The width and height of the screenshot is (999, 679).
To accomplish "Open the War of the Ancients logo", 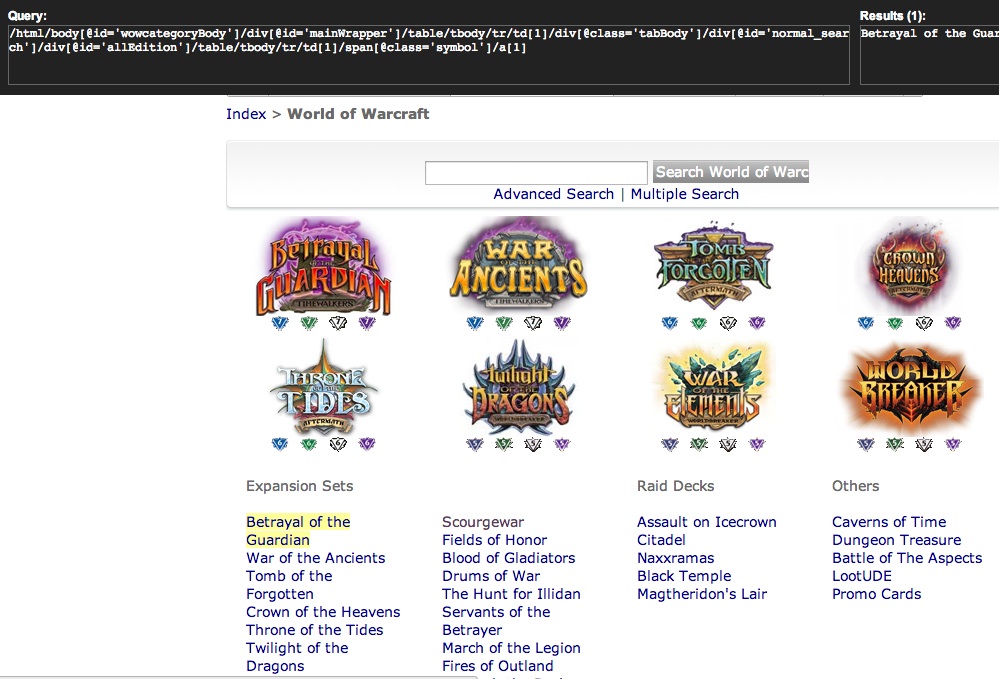I will 516,266.
